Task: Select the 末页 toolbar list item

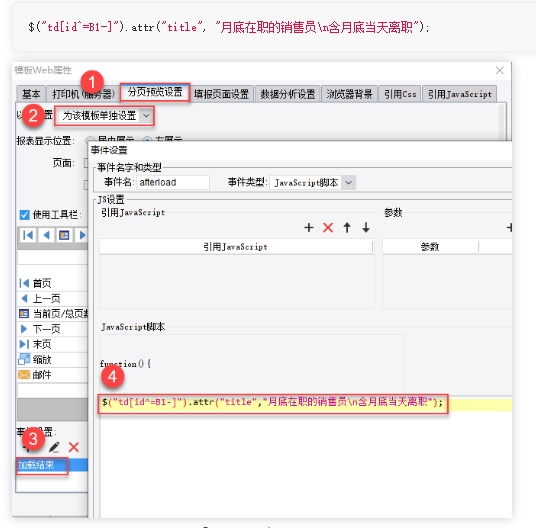Action: coord(52,344)
